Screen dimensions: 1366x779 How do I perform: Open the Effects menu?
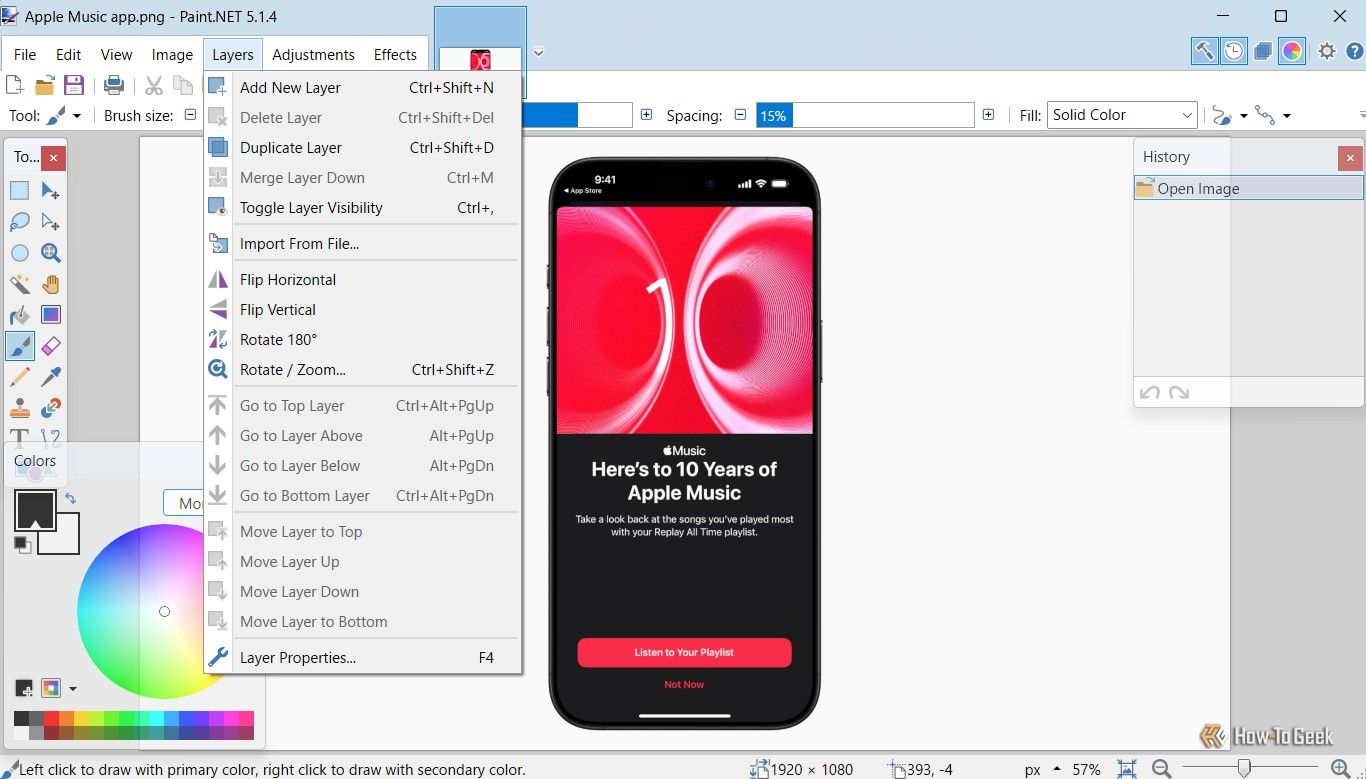pyautogui.click(x=395, y=55)
